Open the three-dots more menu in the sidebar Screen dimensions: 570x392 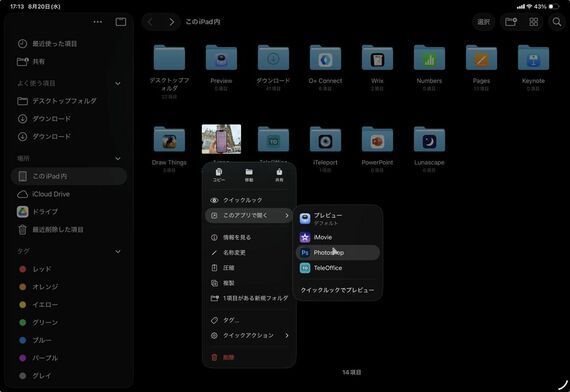point(97,22)
